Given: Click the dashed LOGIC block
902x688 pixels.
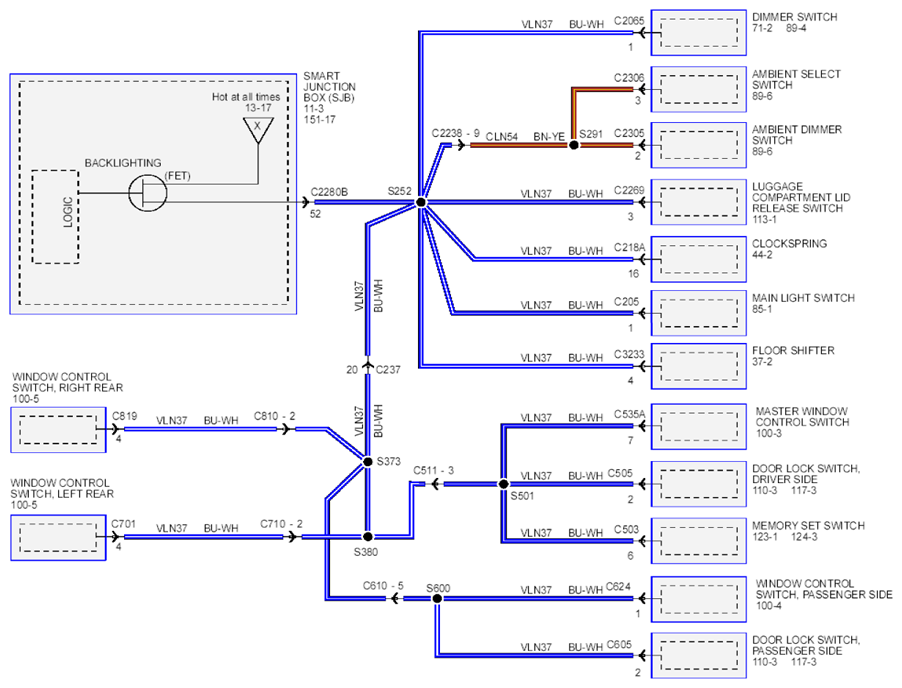Looking at the screenshot, I should tap(55, 217).
